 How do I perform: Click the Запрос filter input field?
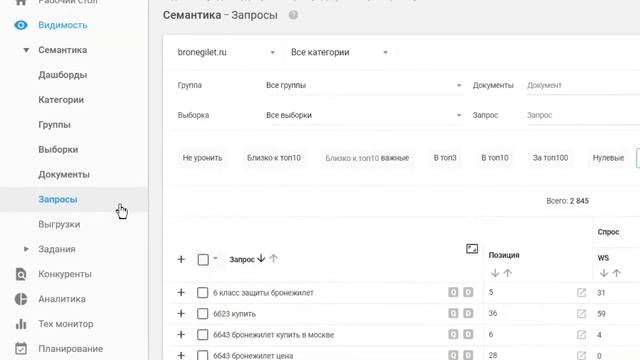[583, 116]
